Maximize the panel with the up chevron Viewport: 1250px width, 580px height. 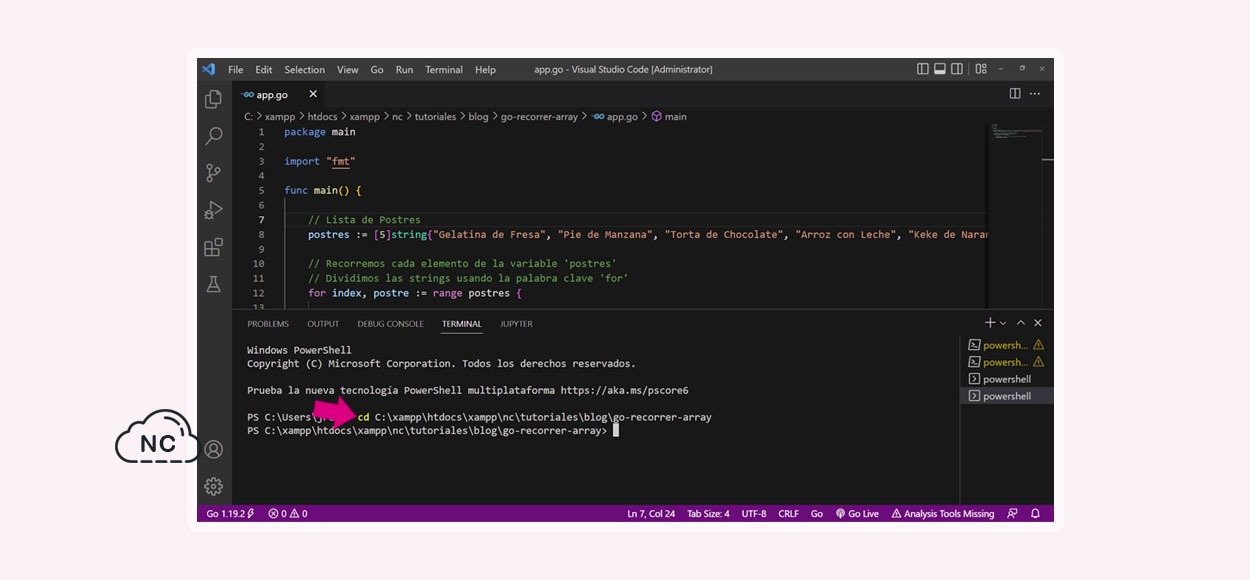[x=1021, y=323]
